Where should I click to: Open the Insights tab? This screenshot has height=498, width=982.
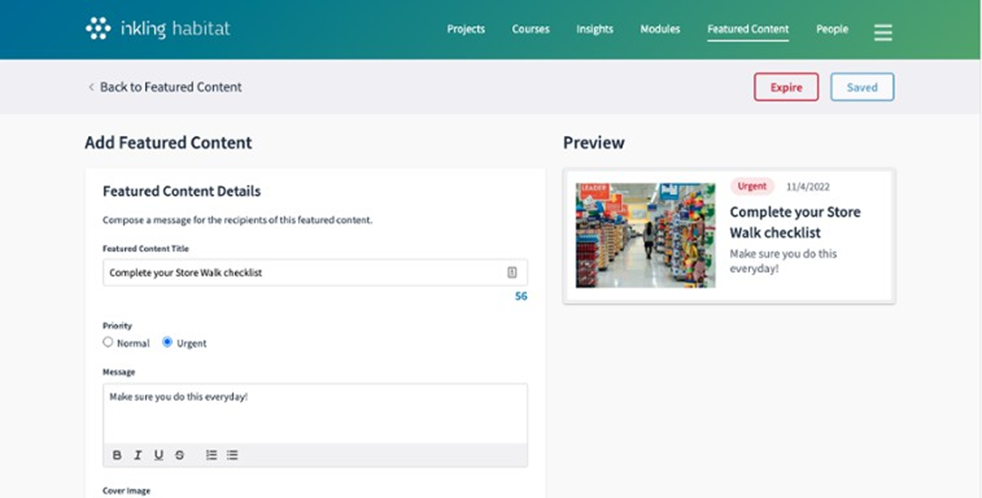pos(595,29)
